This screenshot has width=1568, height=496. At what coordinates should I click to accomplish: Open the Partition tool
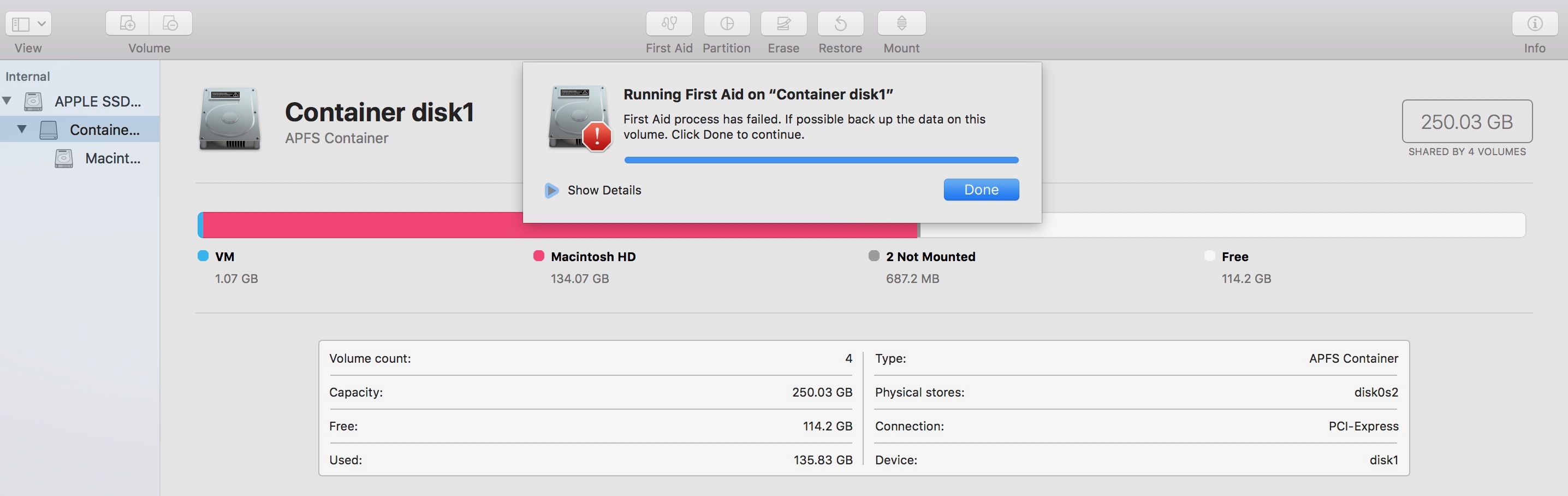(x=726, y=24)
